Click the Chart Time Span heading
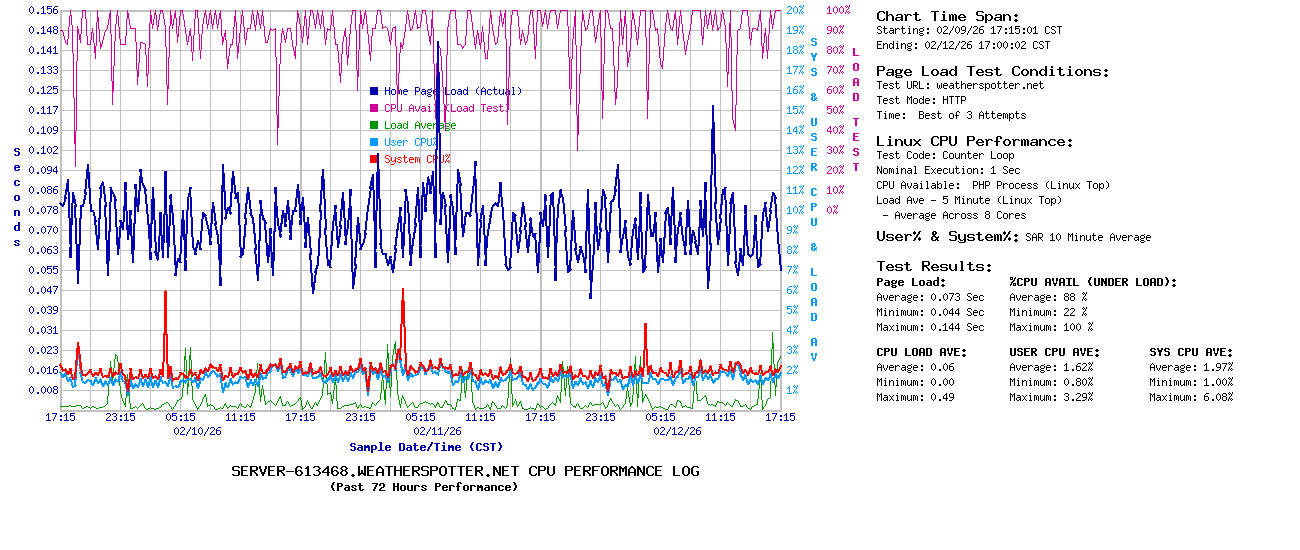Viewport: 1300px width, 550px height. [x=947, y=16]
